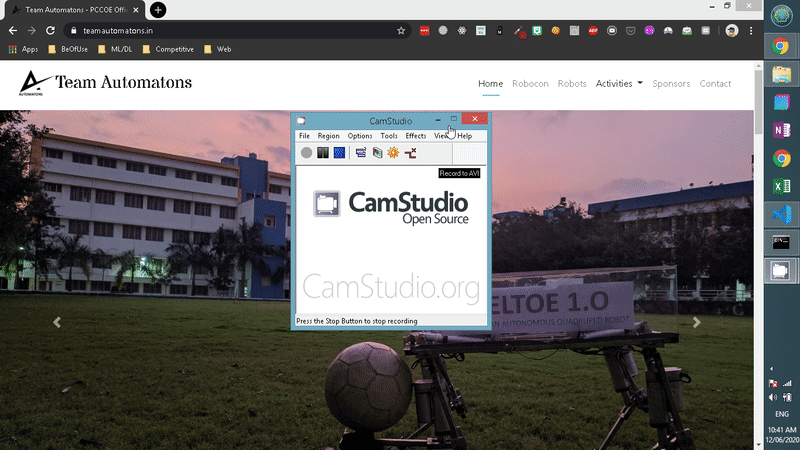Click the browser Forward arrow

31,31
